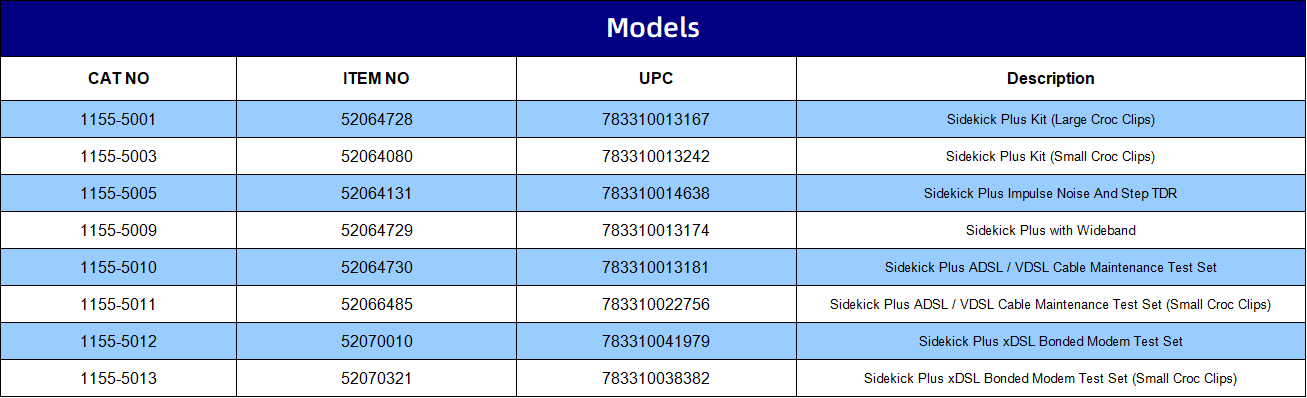Click catalog number 1155-5010 cell
The height and width of the screenshot is (398, 1307).
[119, 267]
